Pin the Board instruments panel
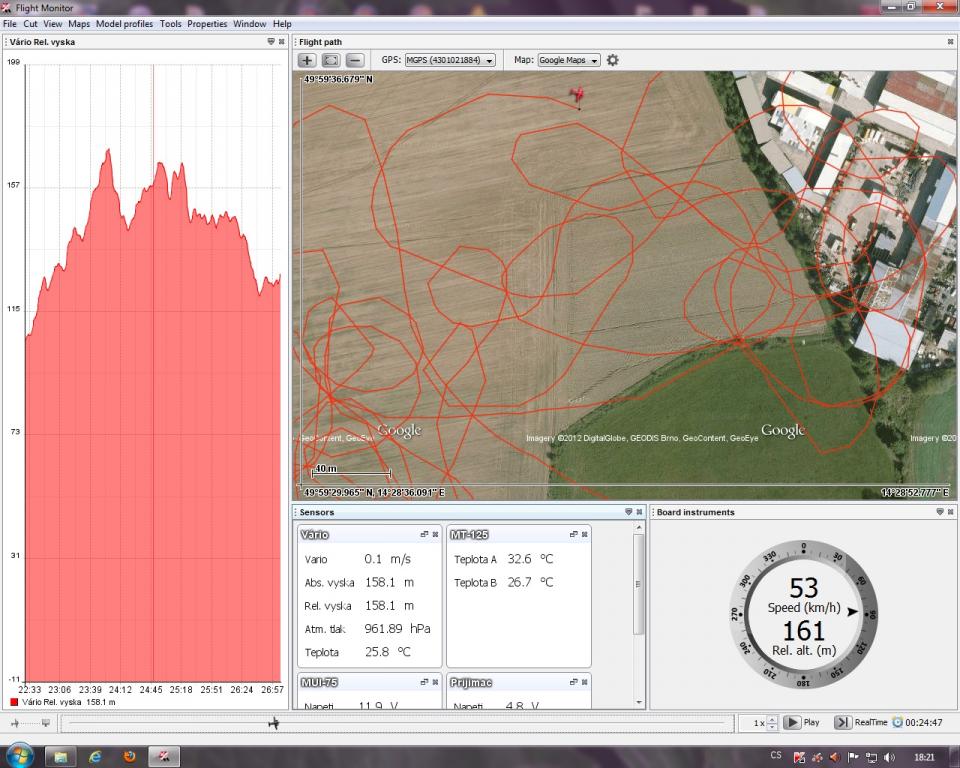Viewport: 960px width, 768px height. click(x=939, y=512)
